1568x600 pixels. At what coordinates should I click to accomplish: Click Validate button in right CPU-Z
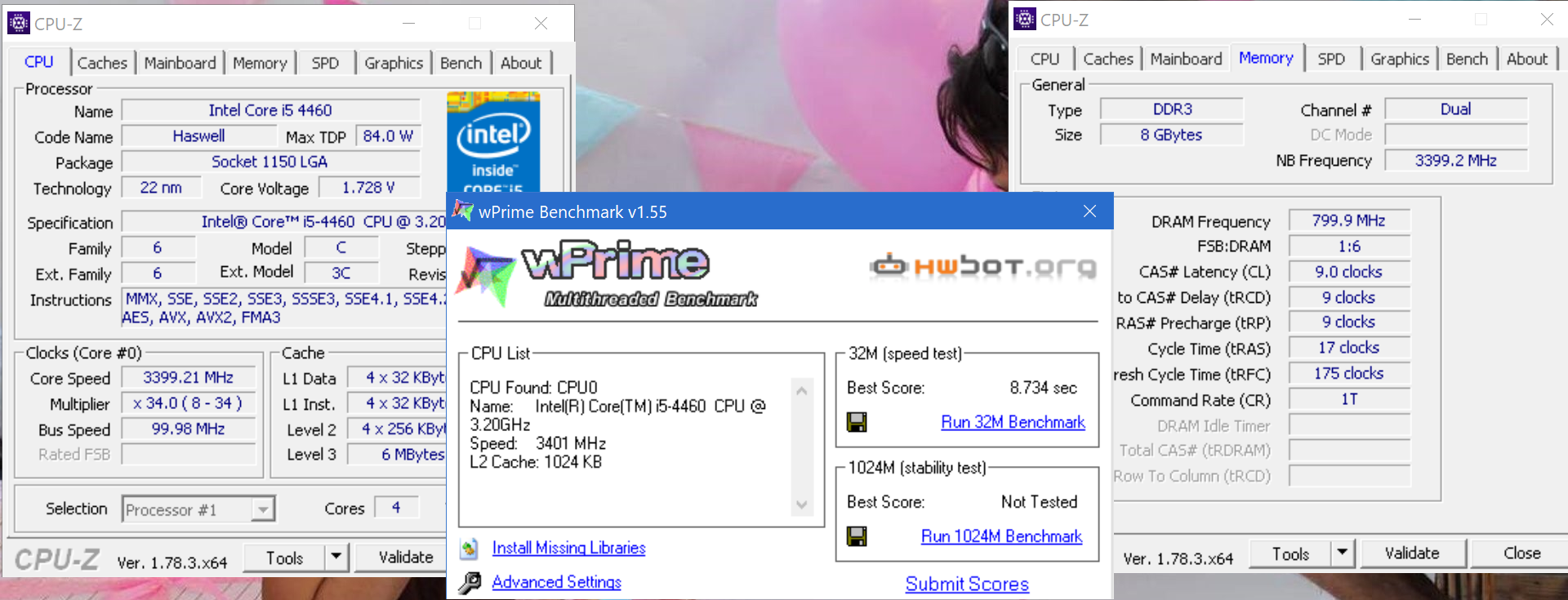pos(1412,553)
